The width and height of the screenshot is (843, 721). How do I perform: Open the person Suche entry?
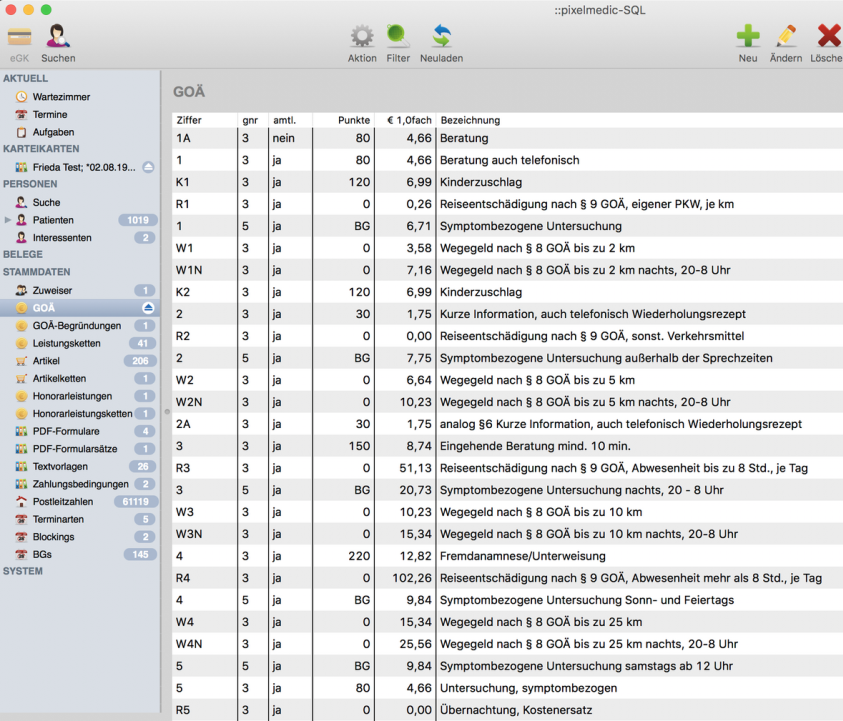click(x=46, y=203)
